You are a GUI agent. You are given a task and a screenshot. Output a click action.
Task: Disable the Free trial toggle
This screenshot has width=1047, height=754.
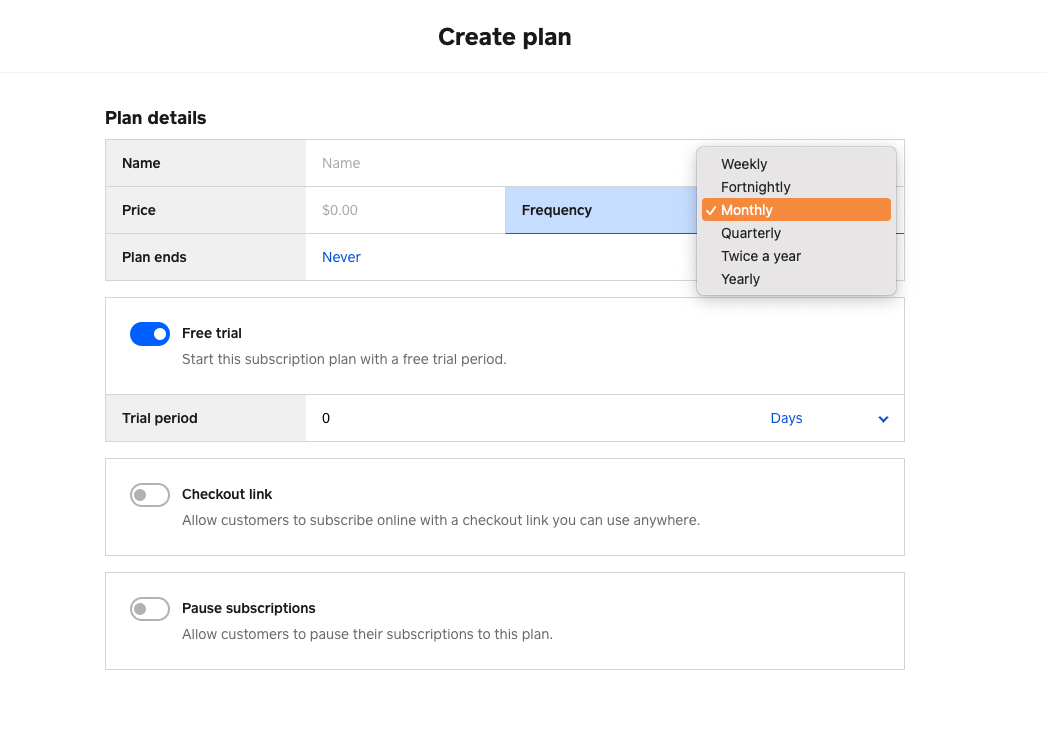pyautogui.click(x=150, y=334)
